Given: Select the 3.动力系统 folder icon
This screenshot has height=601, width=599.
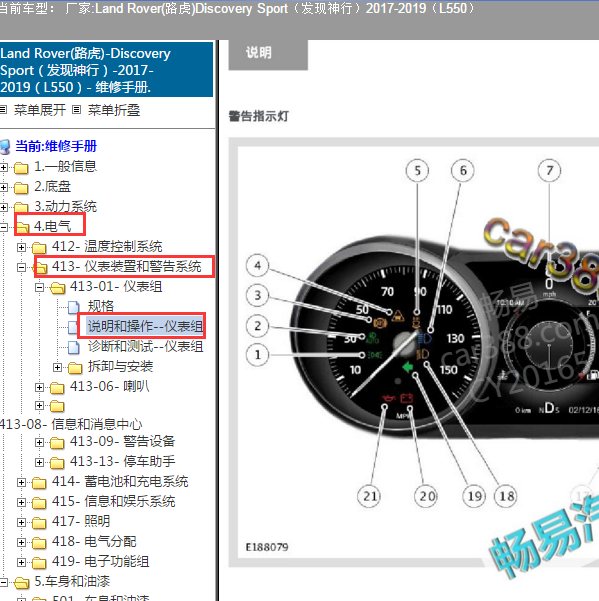Looking at the screenshot, I should pyautogui.click(x=21, y=207).
